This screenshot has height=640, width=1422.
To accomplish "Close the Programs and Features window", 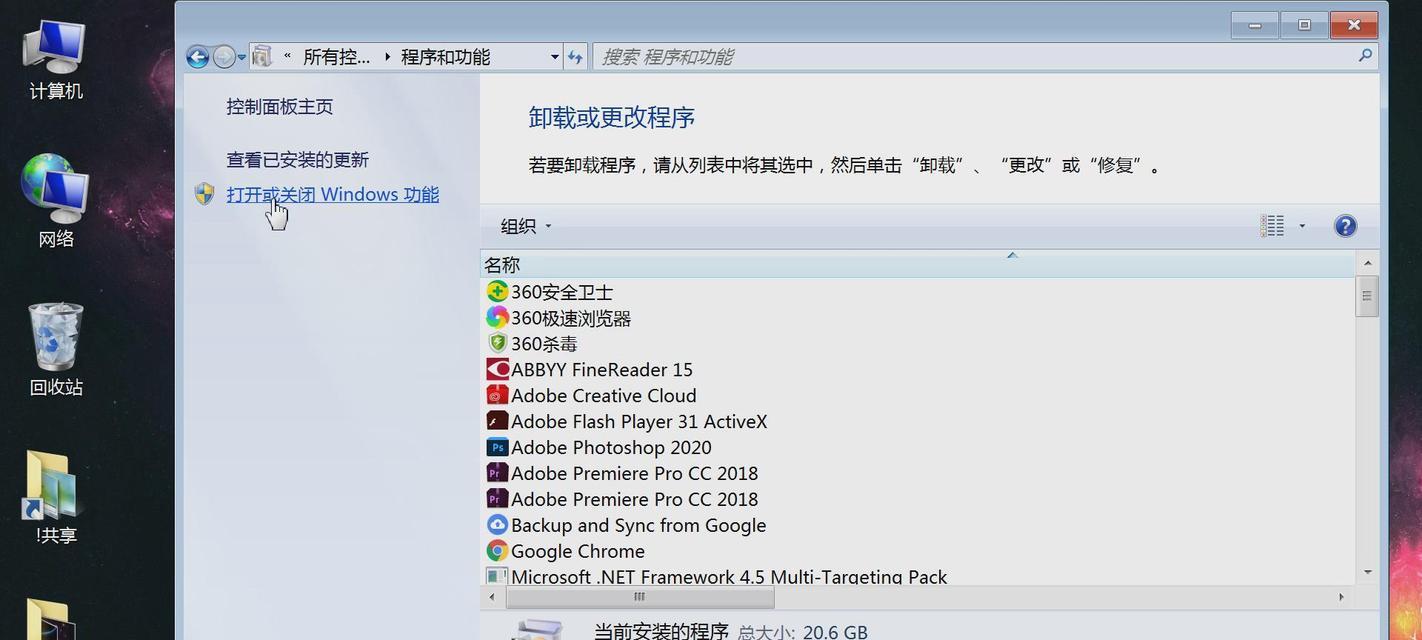I will [1354, 25].
